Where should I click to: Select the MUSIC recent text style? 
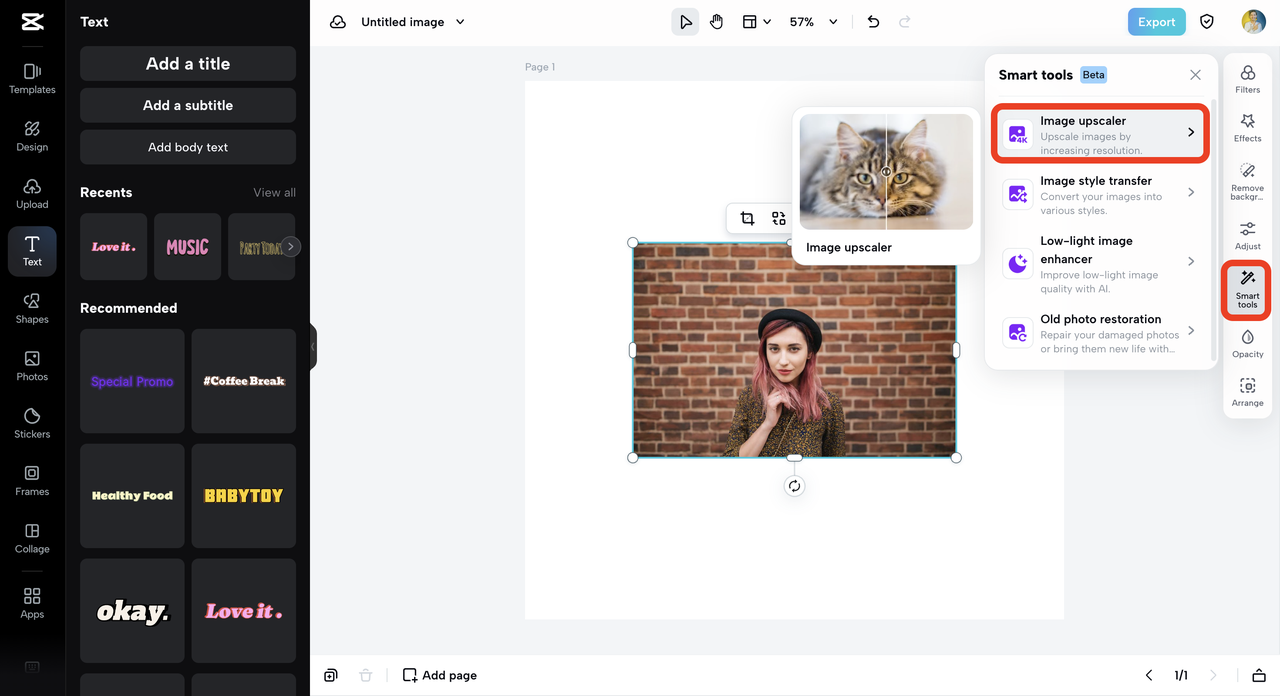coord(188,247)
